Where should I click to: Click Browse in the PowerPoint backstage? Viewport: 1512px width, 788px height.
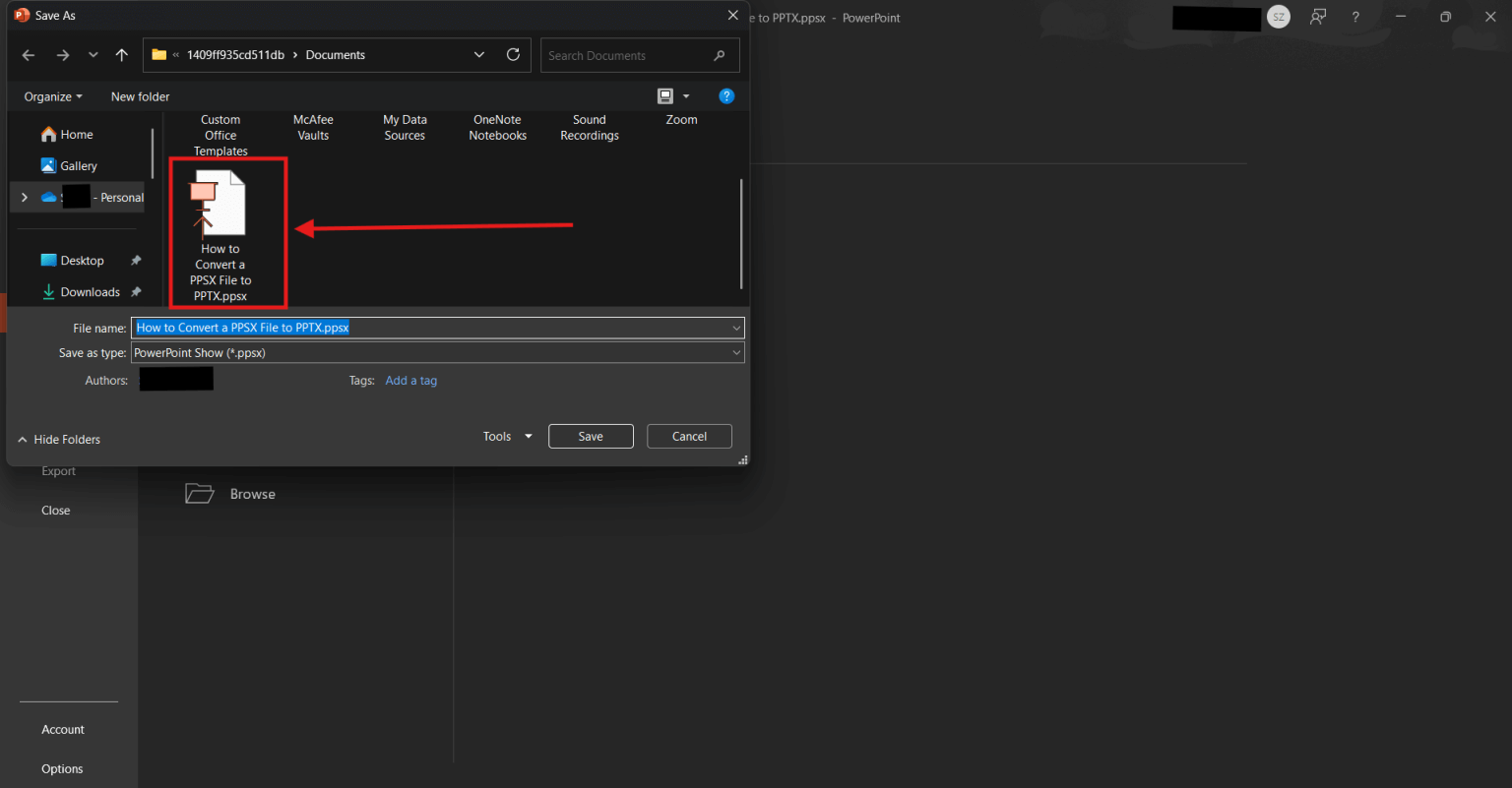252,494
